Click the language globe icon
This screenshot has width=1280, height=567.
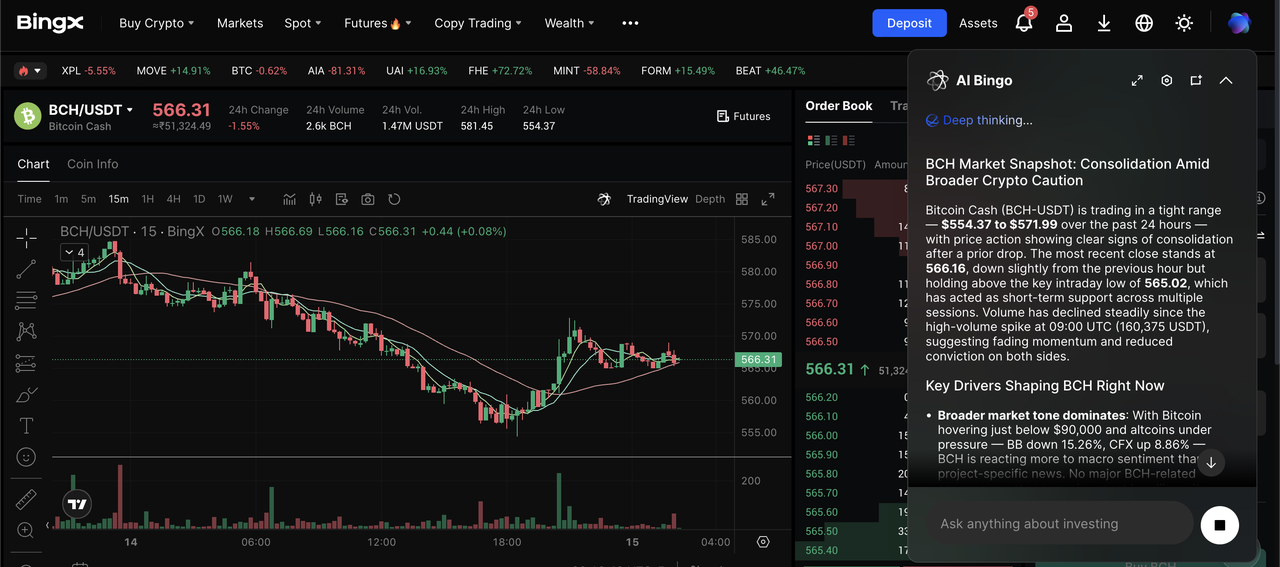[x=1144, y=23]
